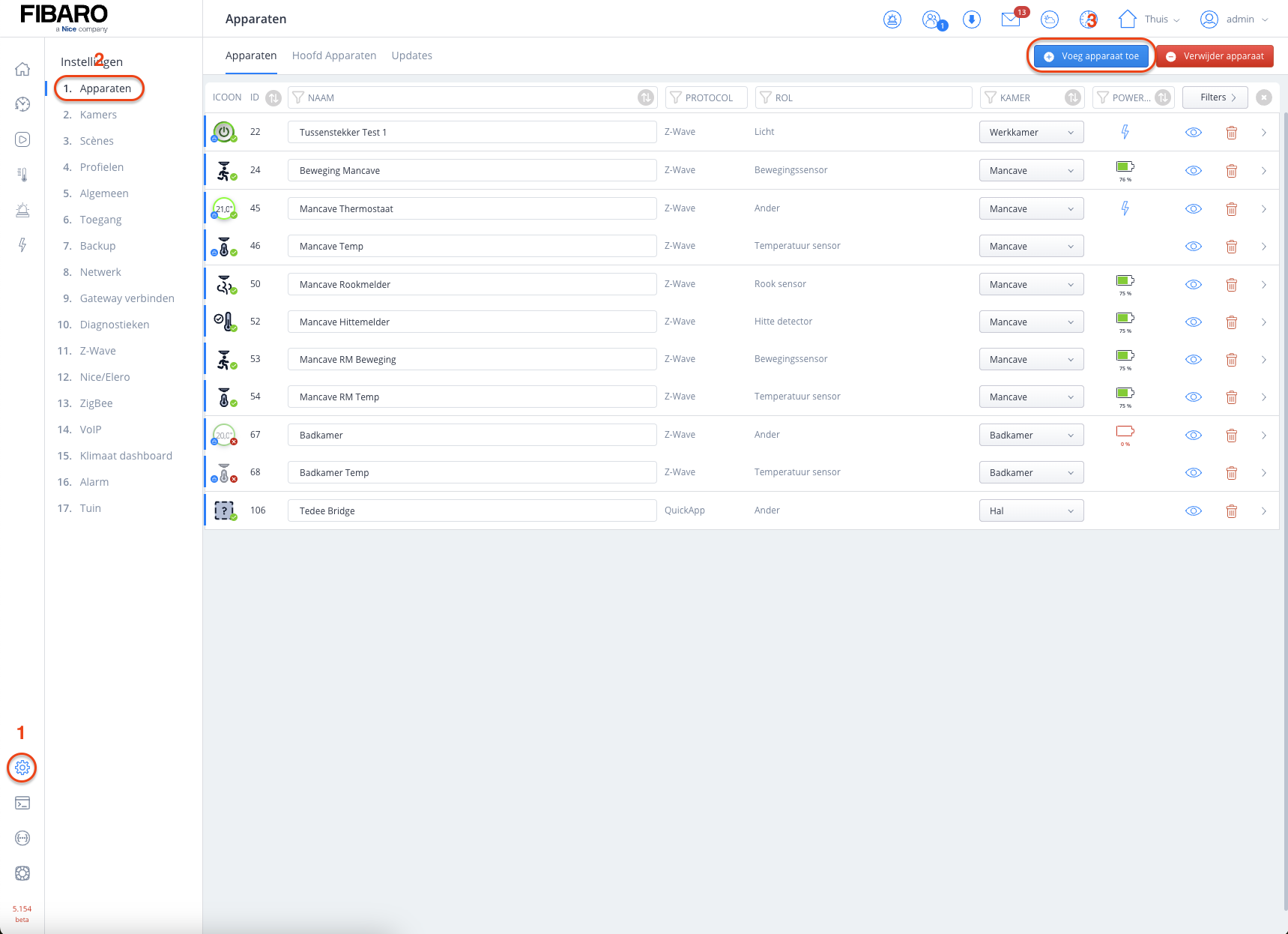Viewport: 1288px width, 934px height.
Task: Toggle visibility of Tussenstekker Test 1
Action: [1193, 133]
